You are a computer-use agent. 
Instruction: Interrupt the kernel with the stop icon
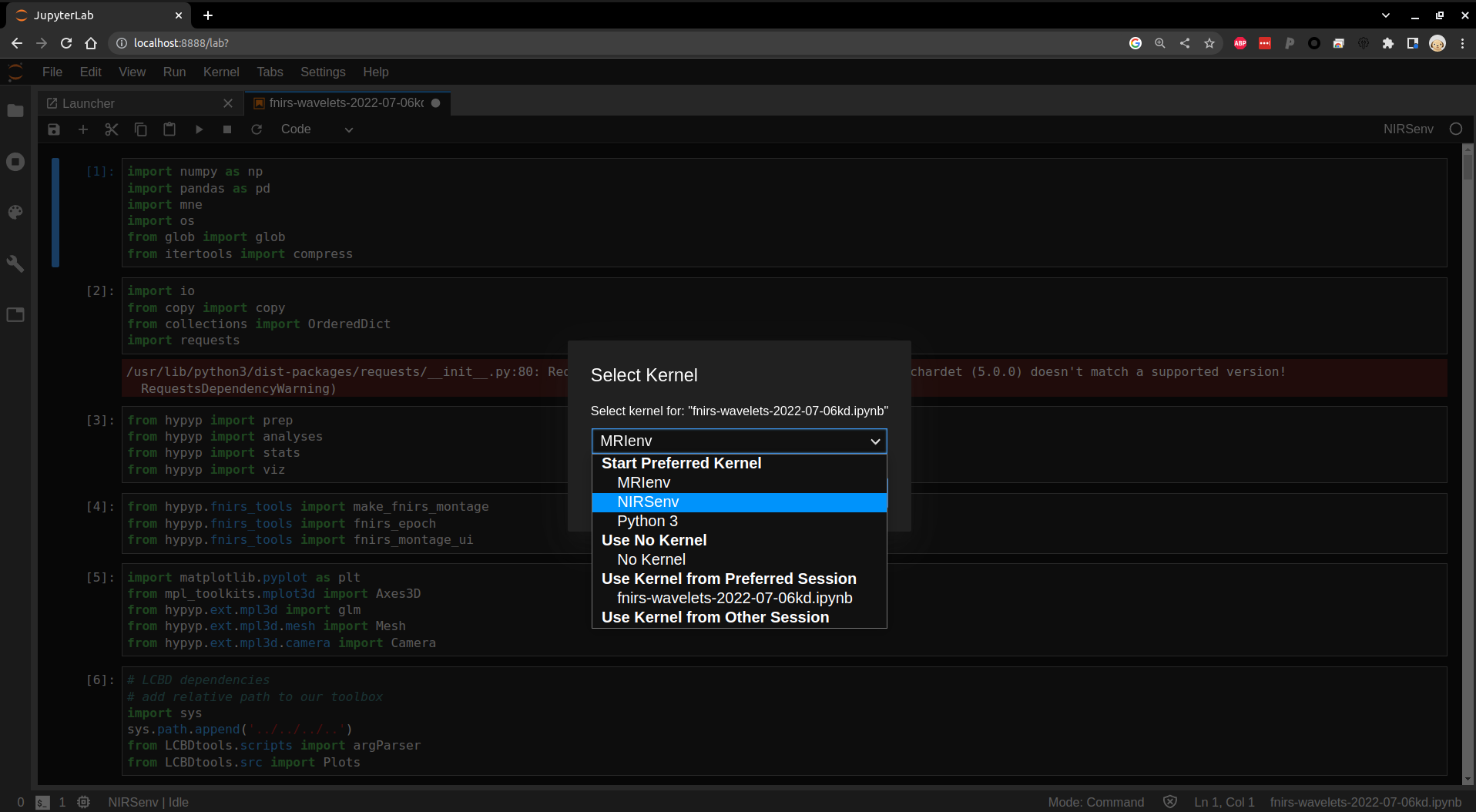(227, 129)
